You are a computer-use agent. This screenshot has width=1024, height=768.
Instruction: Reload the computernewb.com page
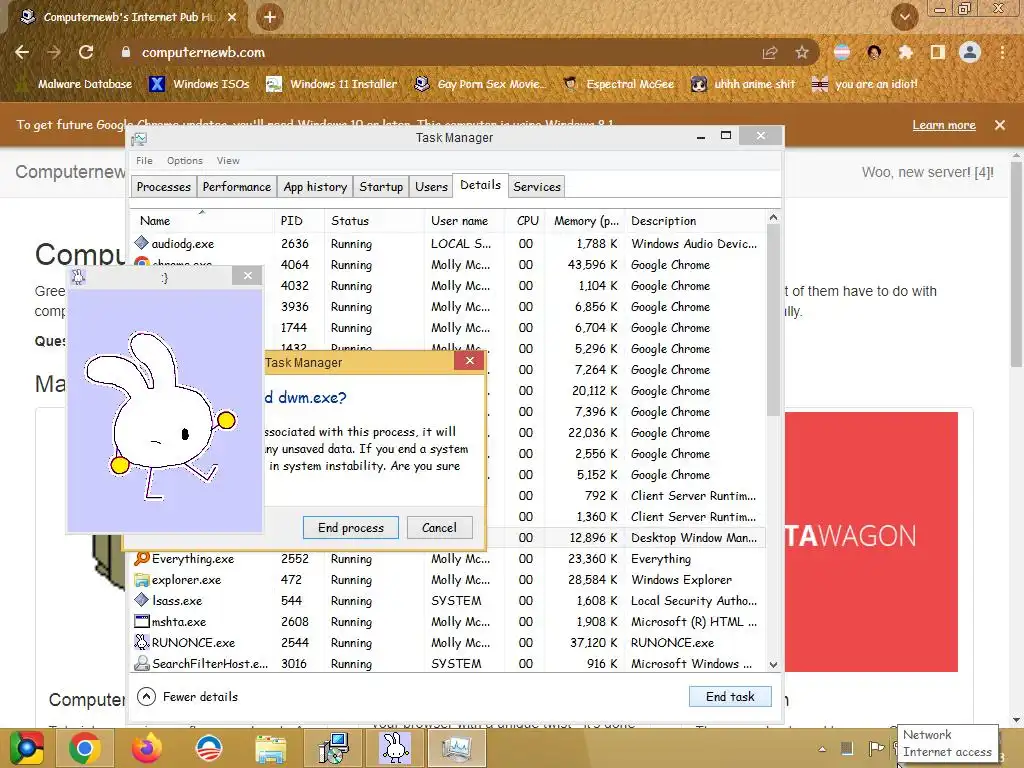point(86,52)
